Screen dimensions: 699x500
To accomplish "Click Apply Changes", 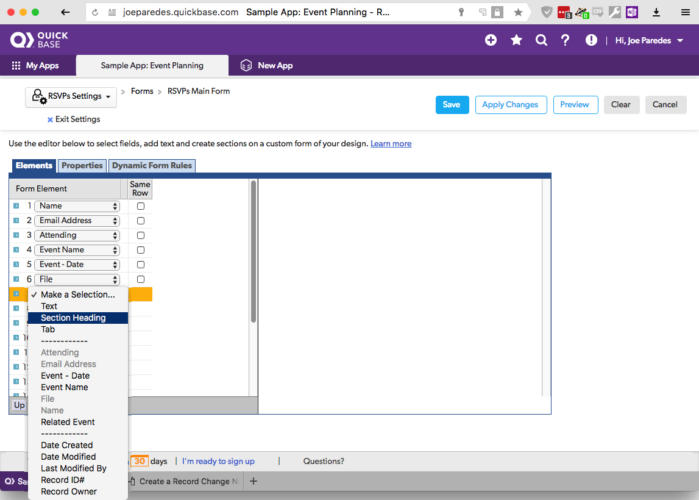I will (x=510, y=105).
